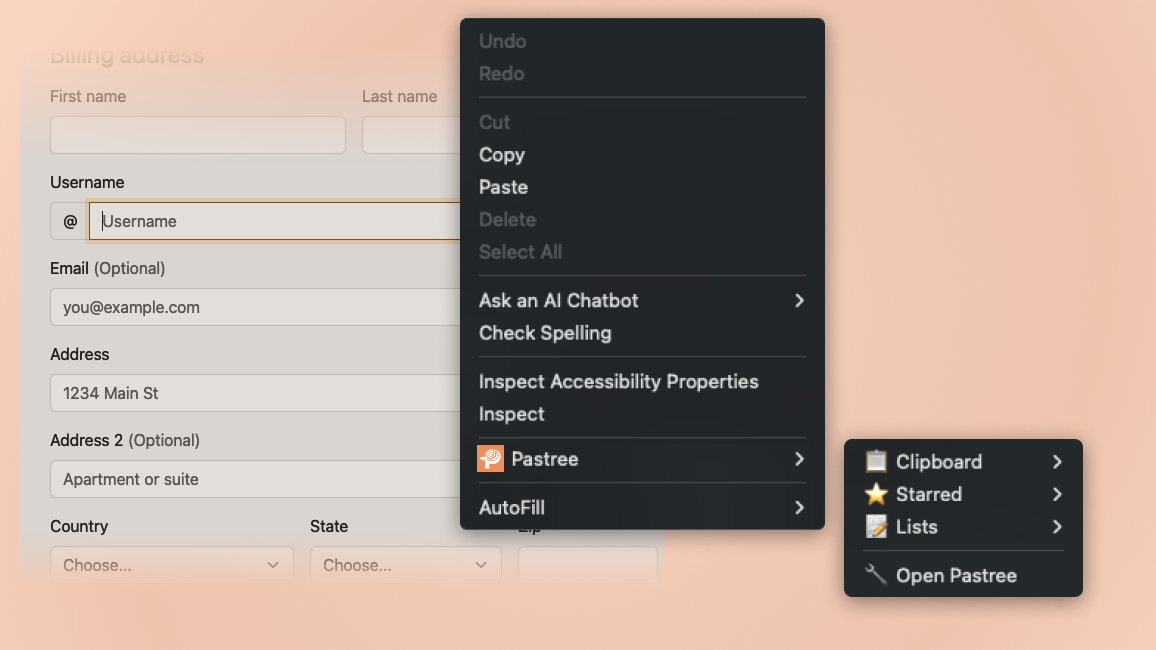Image resolution: width=1156 pixels, height=650 pixels.
Task: Click the @ symbol before the Username field
Action: 67,220
